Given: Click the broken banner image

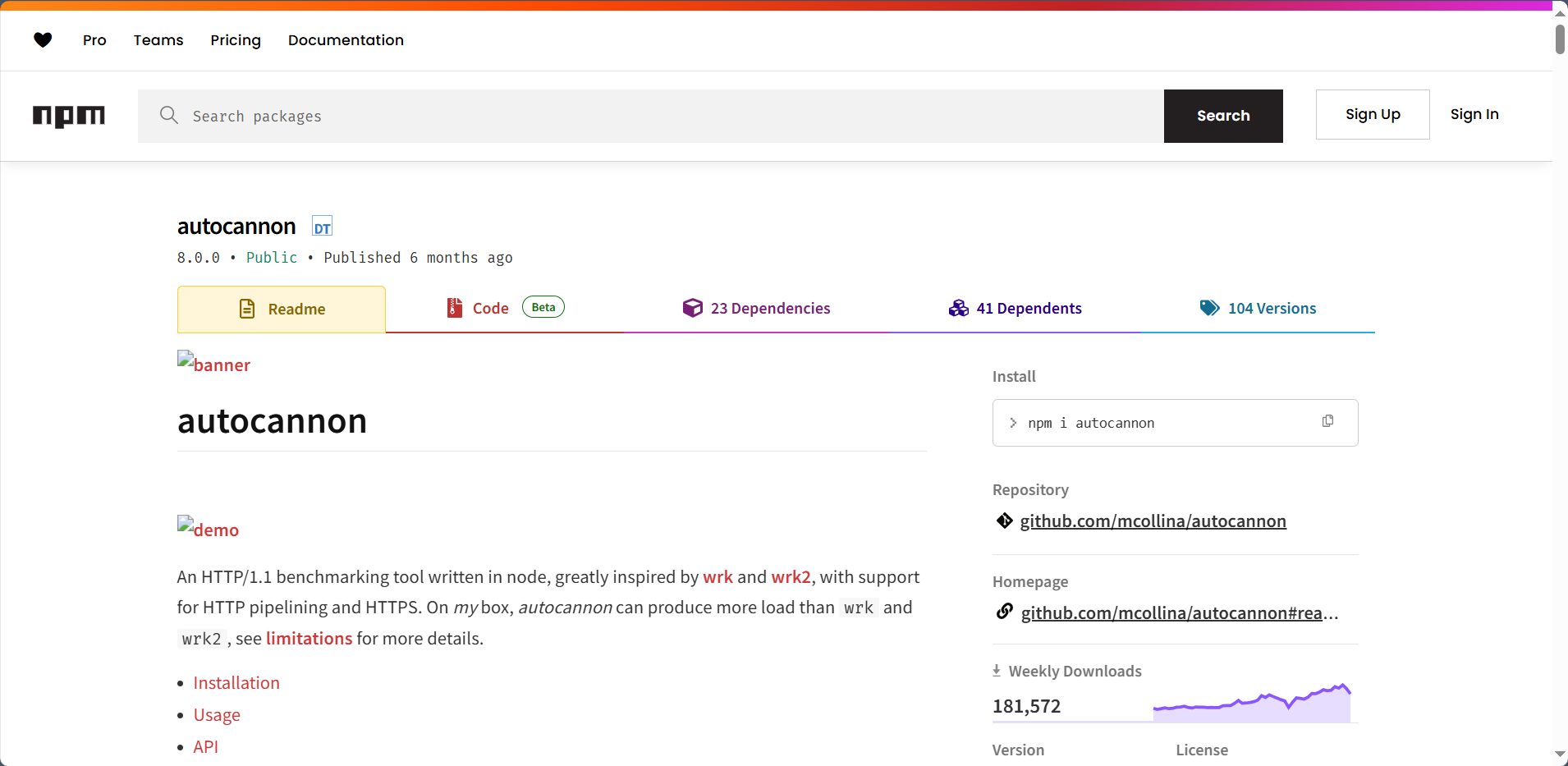Looking at the screenshot, I should (x=213, y=364).
